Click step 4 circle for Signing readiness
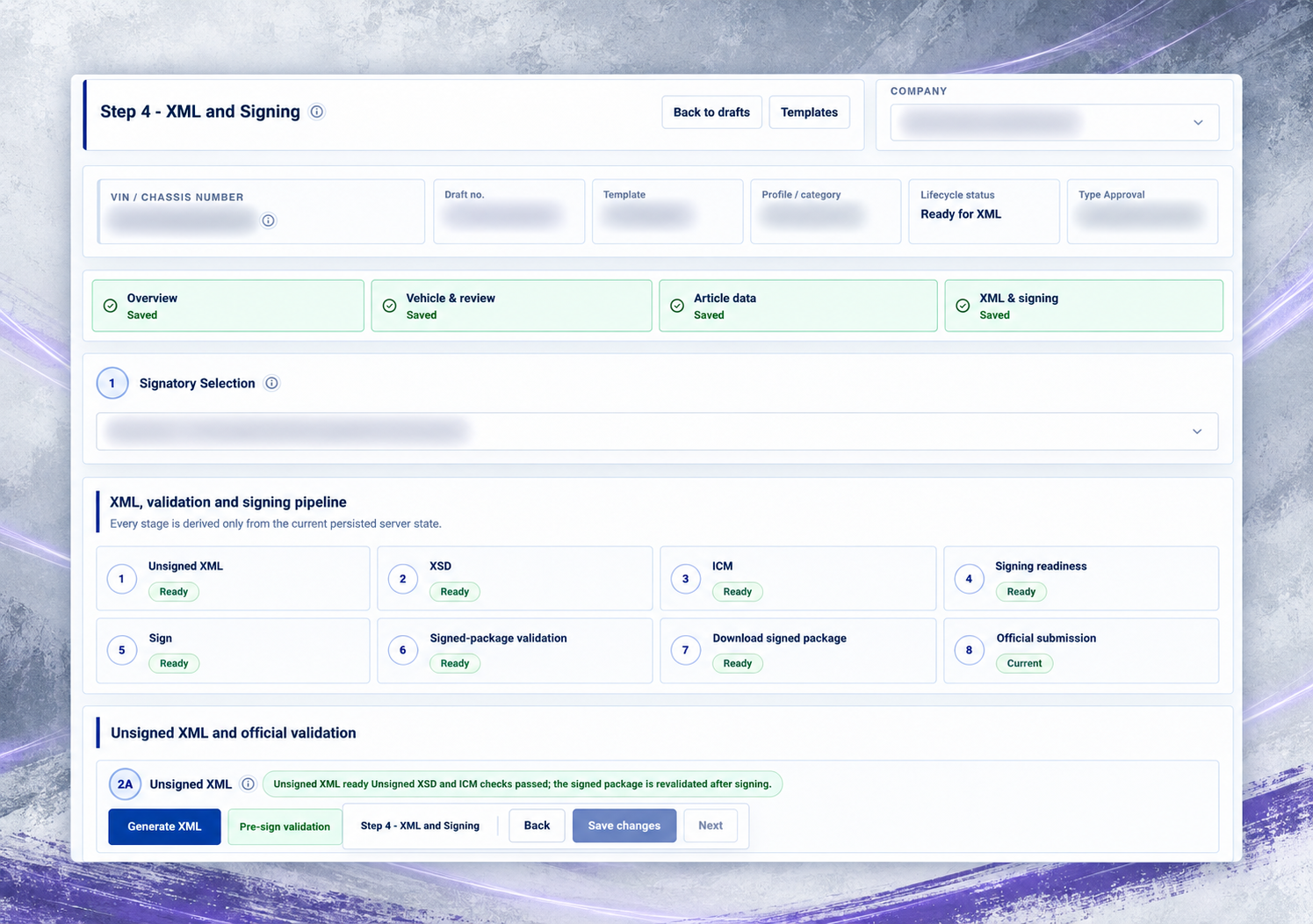 point(970,579)
